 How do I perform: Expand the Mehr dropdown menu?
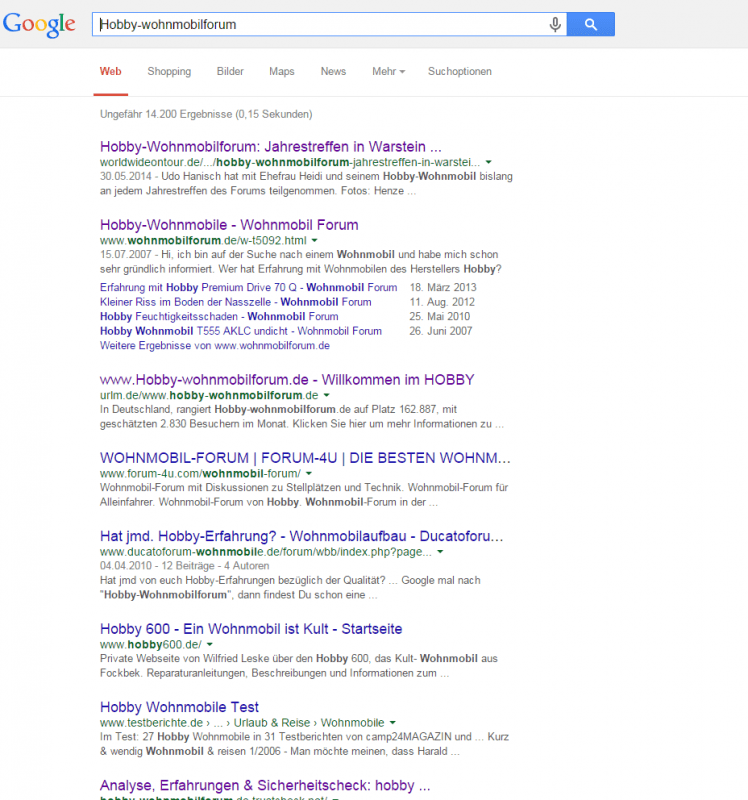click(x=388, y=72)
